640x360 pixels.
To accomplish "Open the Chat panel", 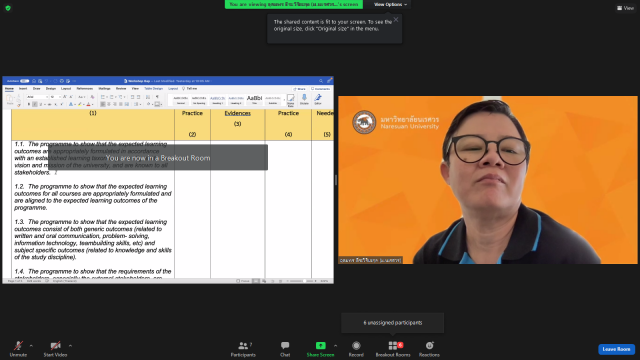I will click(x=285, y=349).
